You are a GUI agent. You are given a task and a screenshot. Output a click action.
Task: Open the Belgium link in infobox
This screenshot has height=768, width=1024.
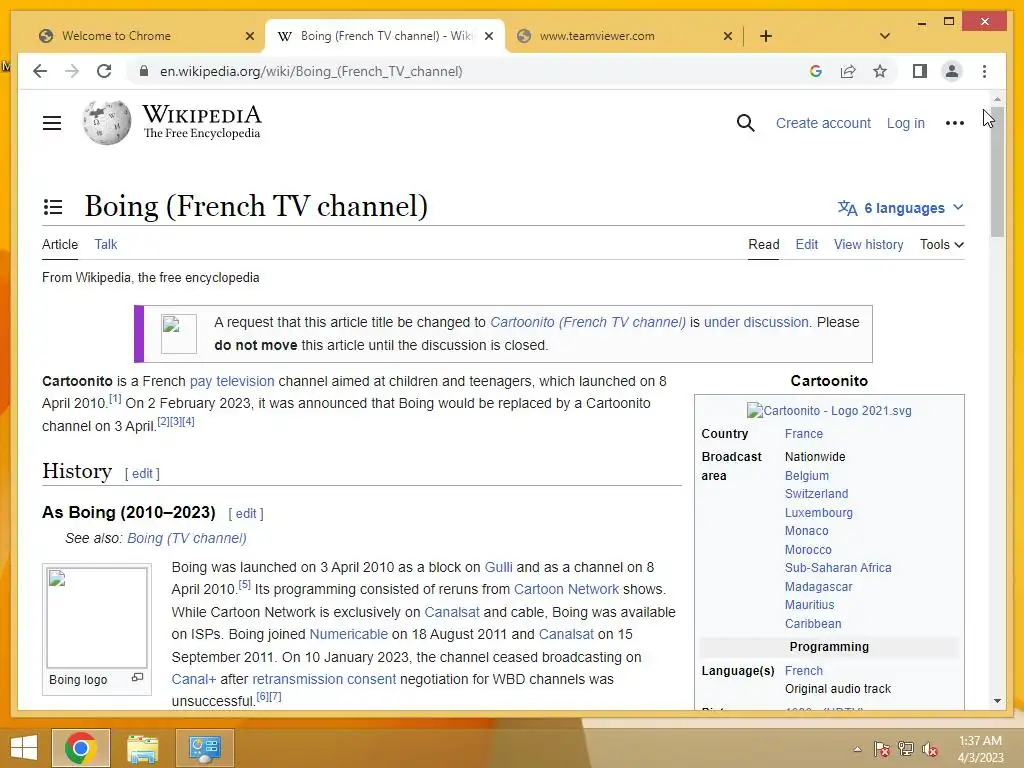click(x=807, y=475)
